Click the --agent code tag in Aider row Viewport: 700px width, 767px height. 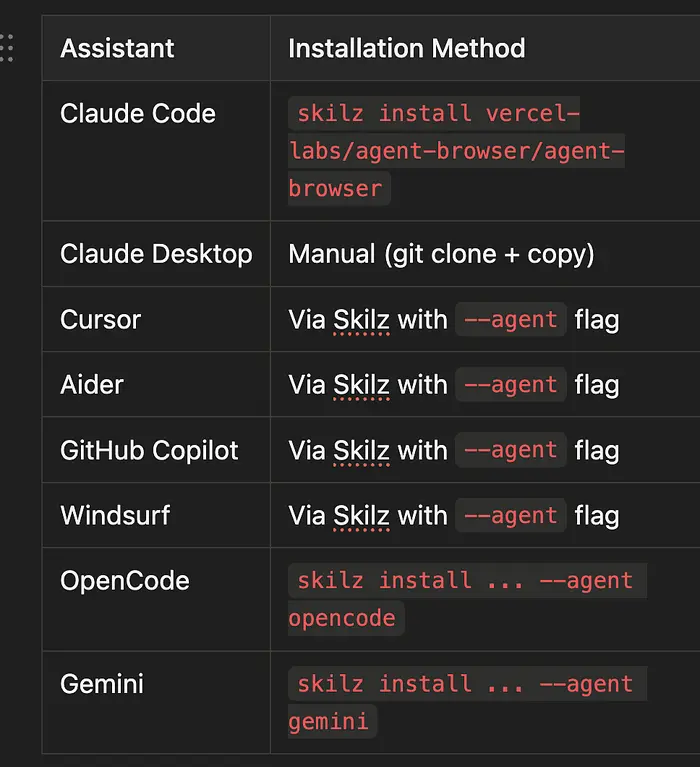tap(510, 385)
